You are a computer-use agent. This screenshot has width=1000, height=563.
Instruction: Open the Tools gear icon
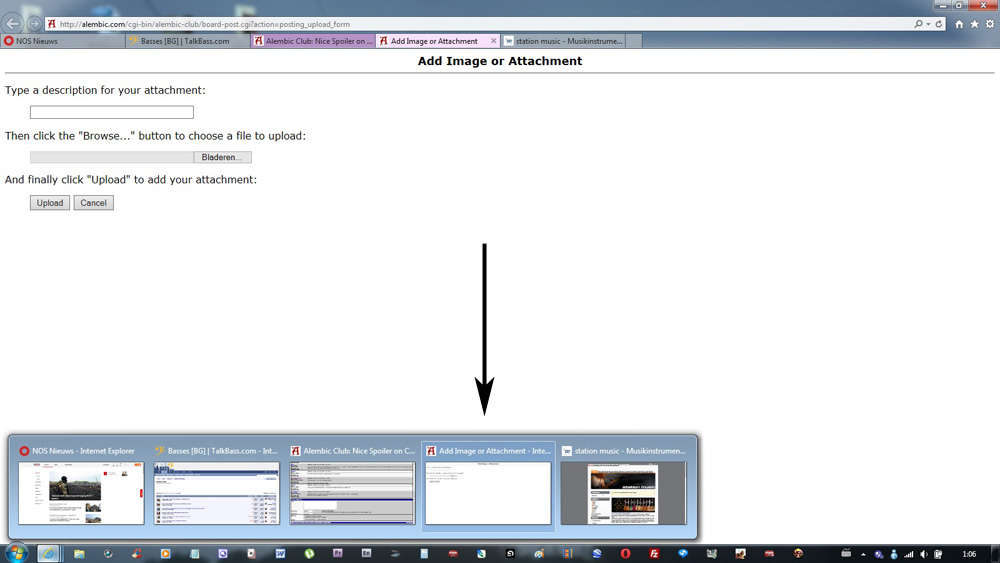pyautogui.click(x=990, y=23)
